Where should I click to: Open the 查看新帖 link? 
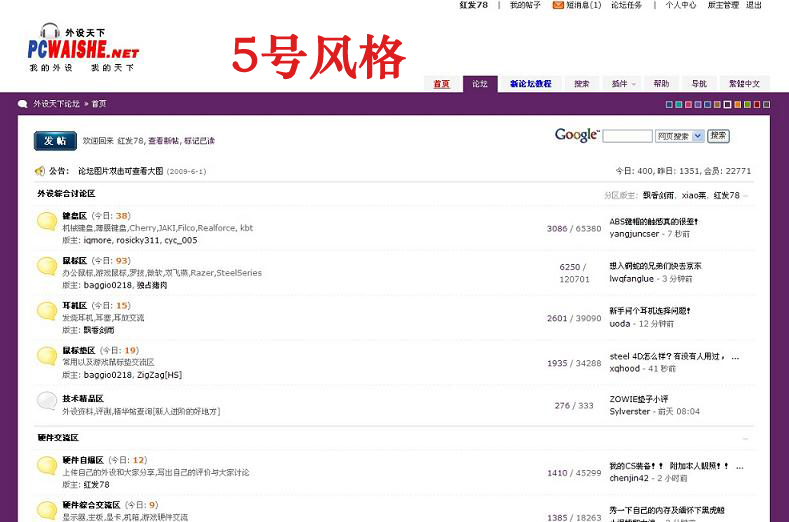[163, 141]
